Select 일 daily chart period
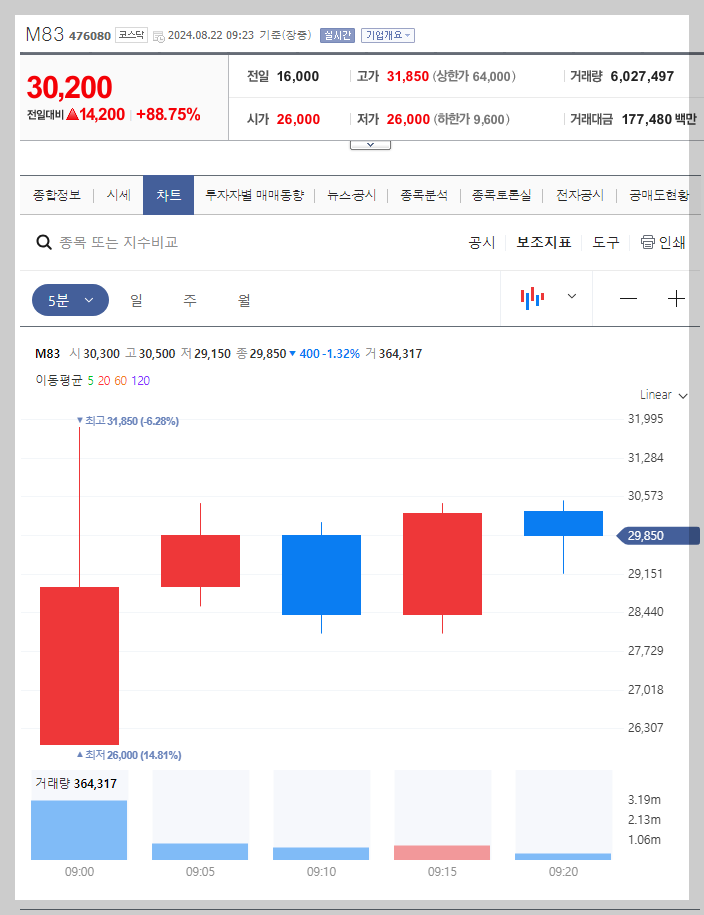The height and width of the screenshot is (915, 704). tap(136, 301)
